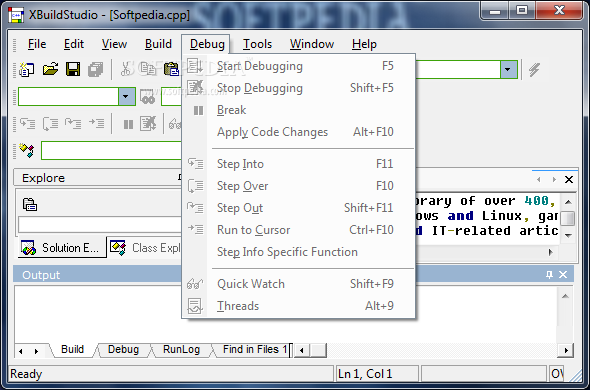The height and width of the screenshot is (390, 590).
Task: Click the Save All toolbar icon
Action: 96,70
